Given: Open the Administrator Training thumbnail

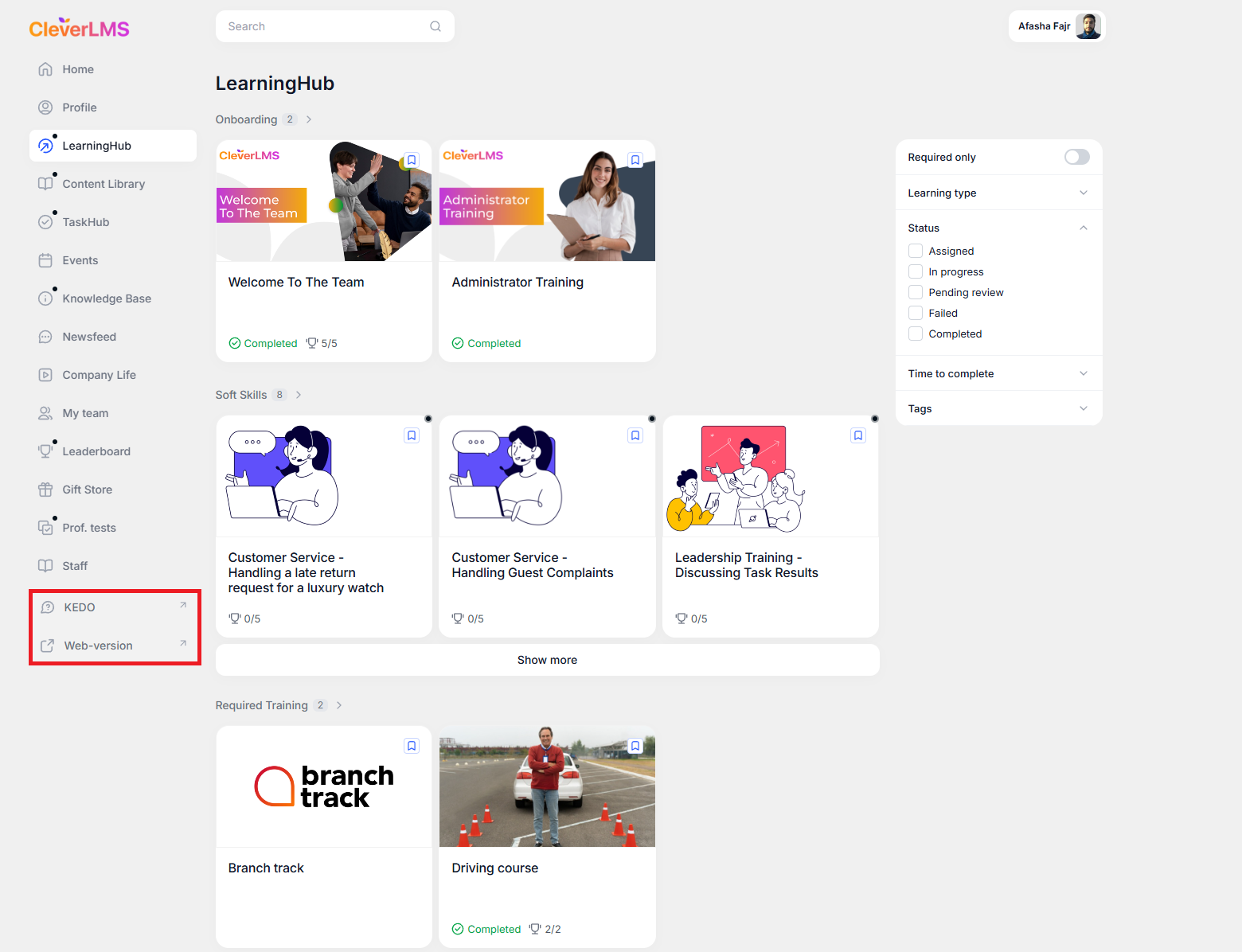Looking at the screenshot, I should pos(547,201).
